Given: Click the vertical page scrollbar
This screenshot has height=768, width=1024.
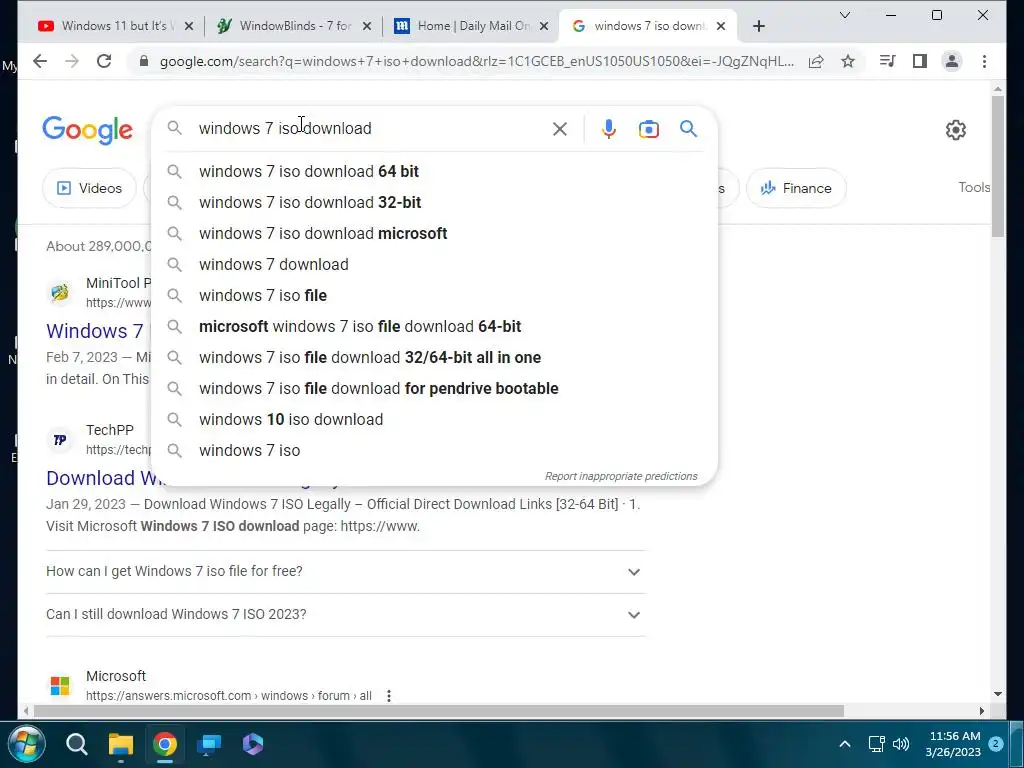Looking at the screenshot, I should point(997,167).
